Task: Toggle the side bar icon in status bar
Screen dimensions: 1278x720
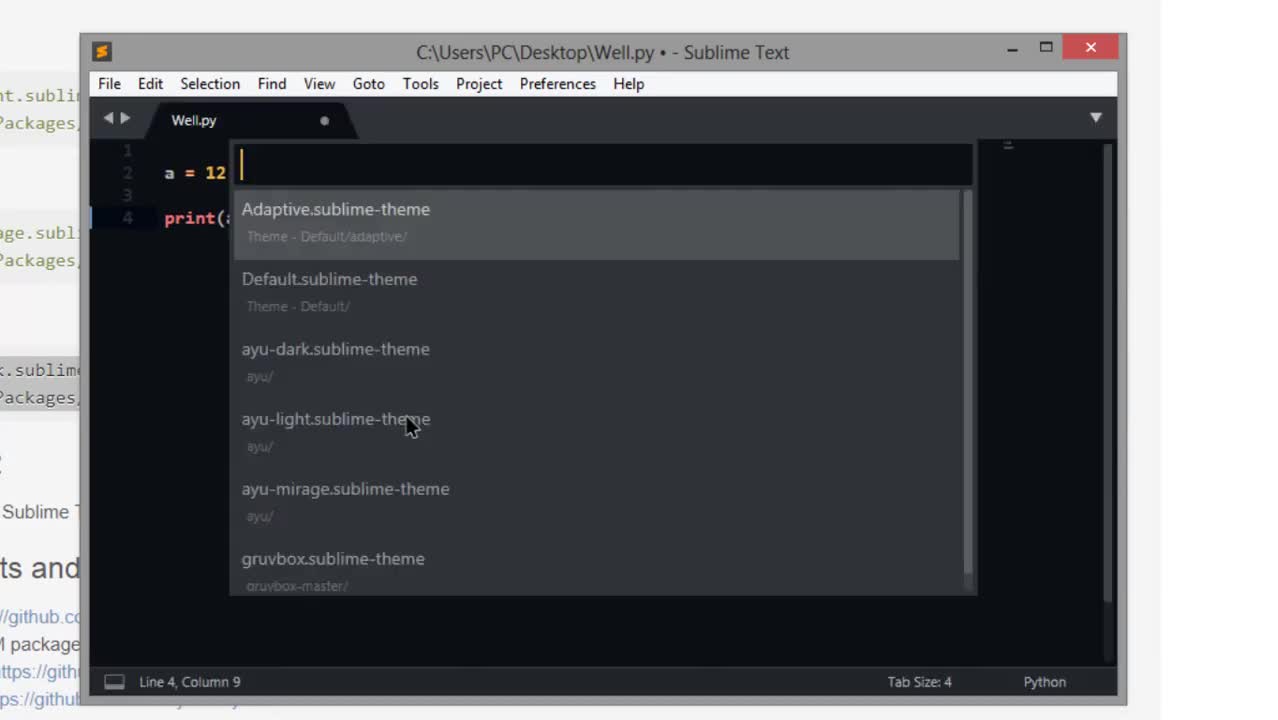Action: point(115,682)
